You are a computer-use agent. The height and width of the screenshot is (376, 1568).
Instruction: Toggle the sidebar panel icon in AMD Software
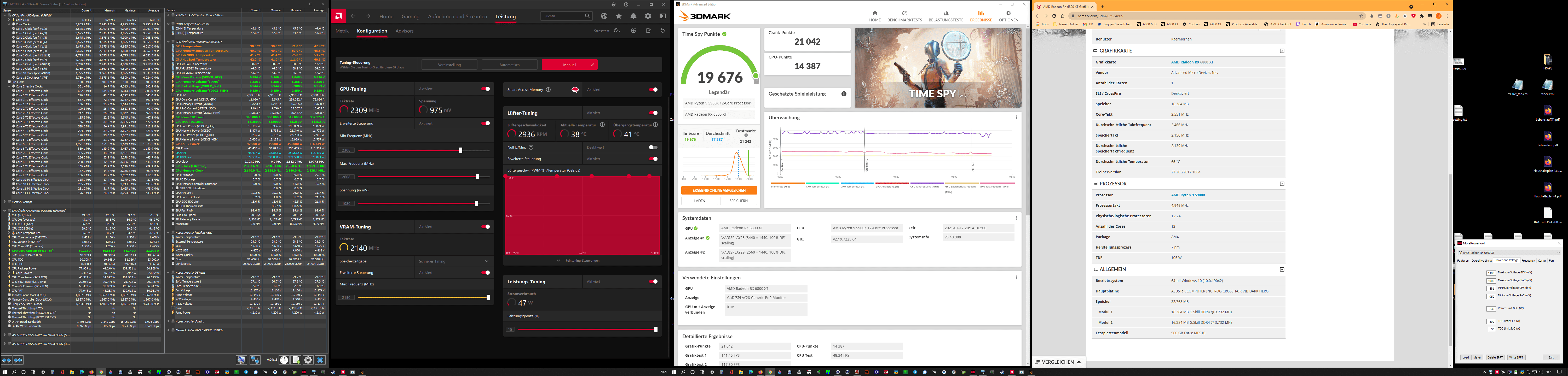click(663, 16)
